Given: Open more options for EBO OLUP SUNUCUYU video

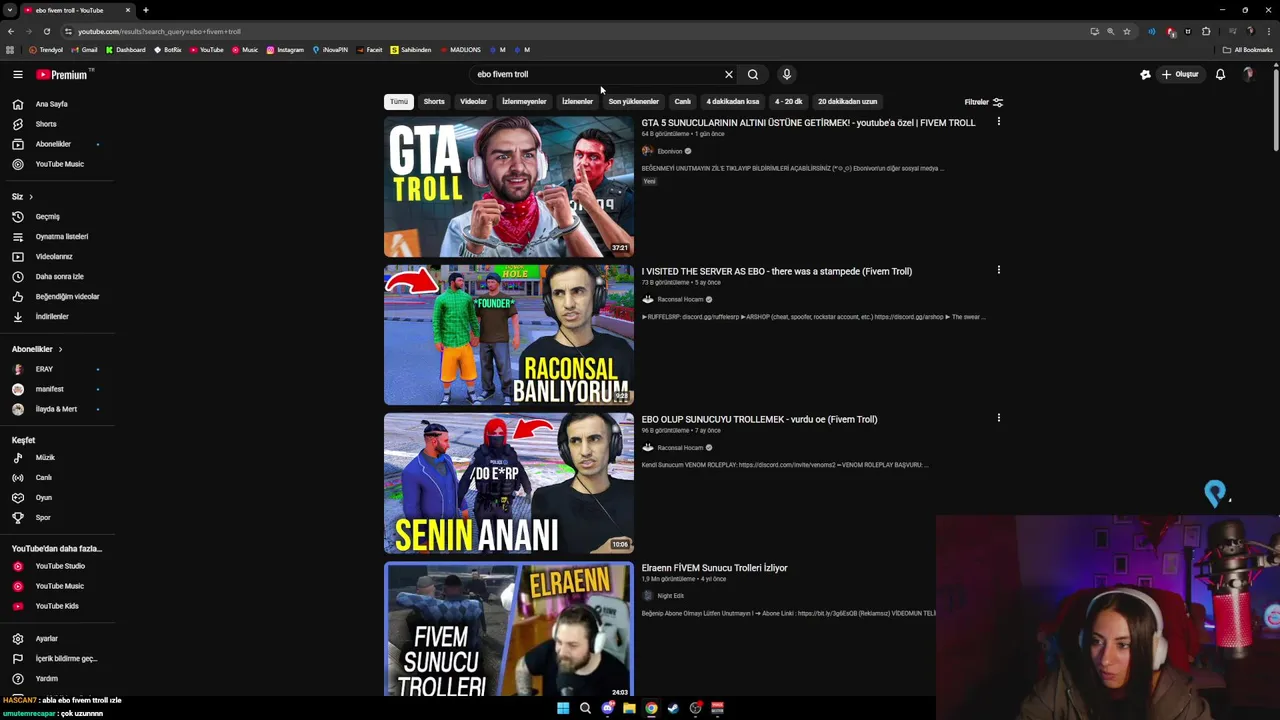Looking at the screenshot, I should click(998, 418).
